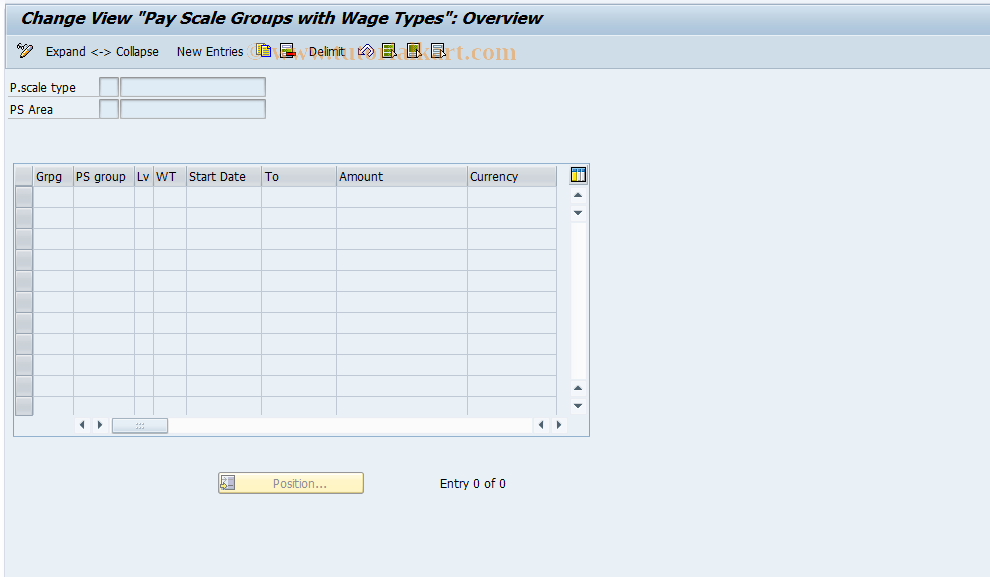990x577 pixels.
Task: Select the fourth table row selector
Action: [x=24, y=260]
